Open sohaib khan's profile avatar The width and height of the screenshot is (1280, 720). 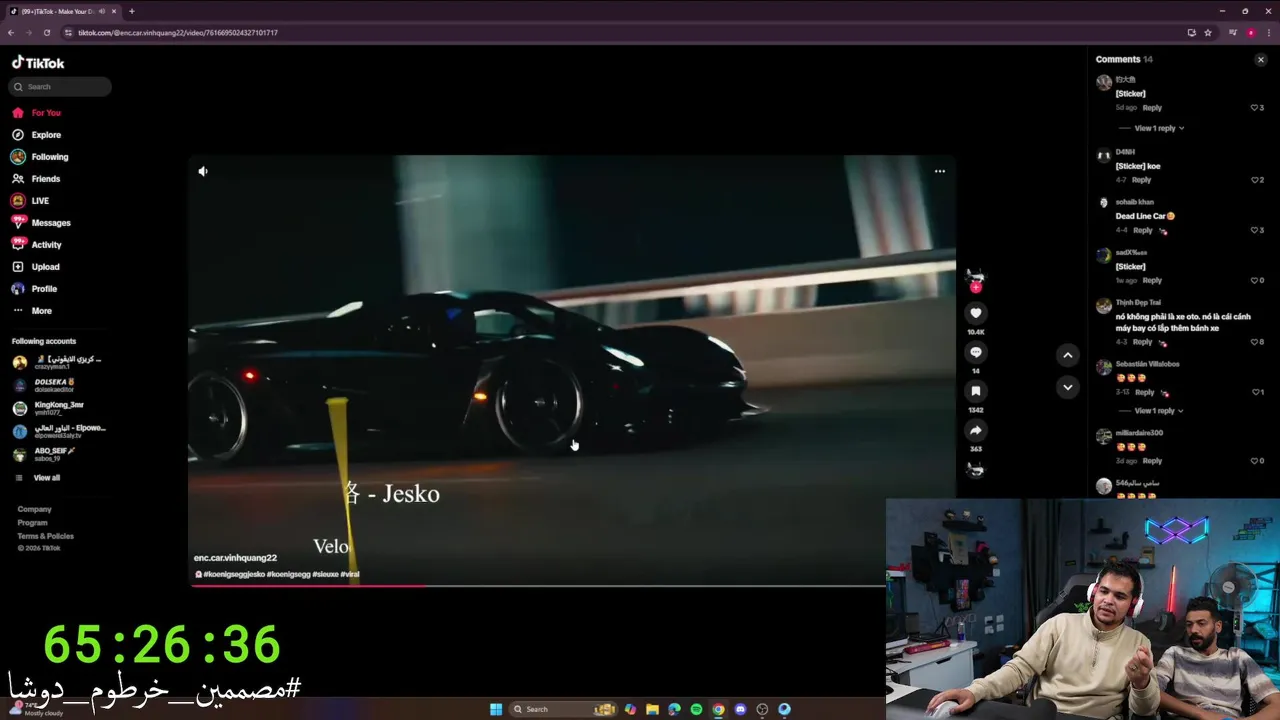pyautogui.click(x=1103, y=204)
